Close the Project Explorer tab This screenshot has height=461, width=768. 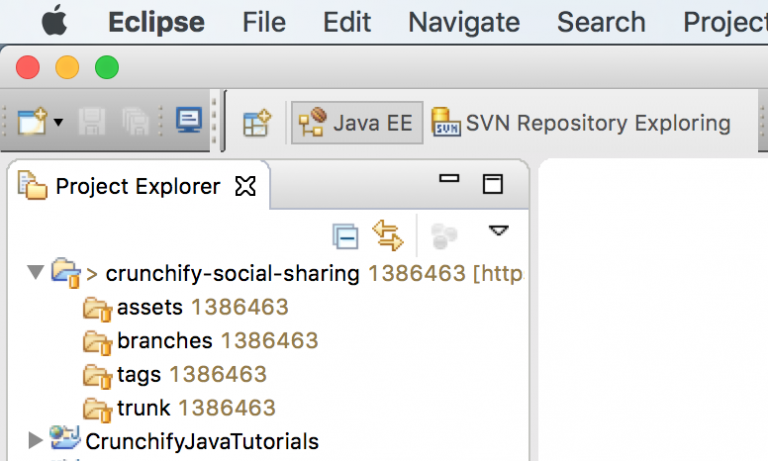pyautogui.click(x=245, y=186)
